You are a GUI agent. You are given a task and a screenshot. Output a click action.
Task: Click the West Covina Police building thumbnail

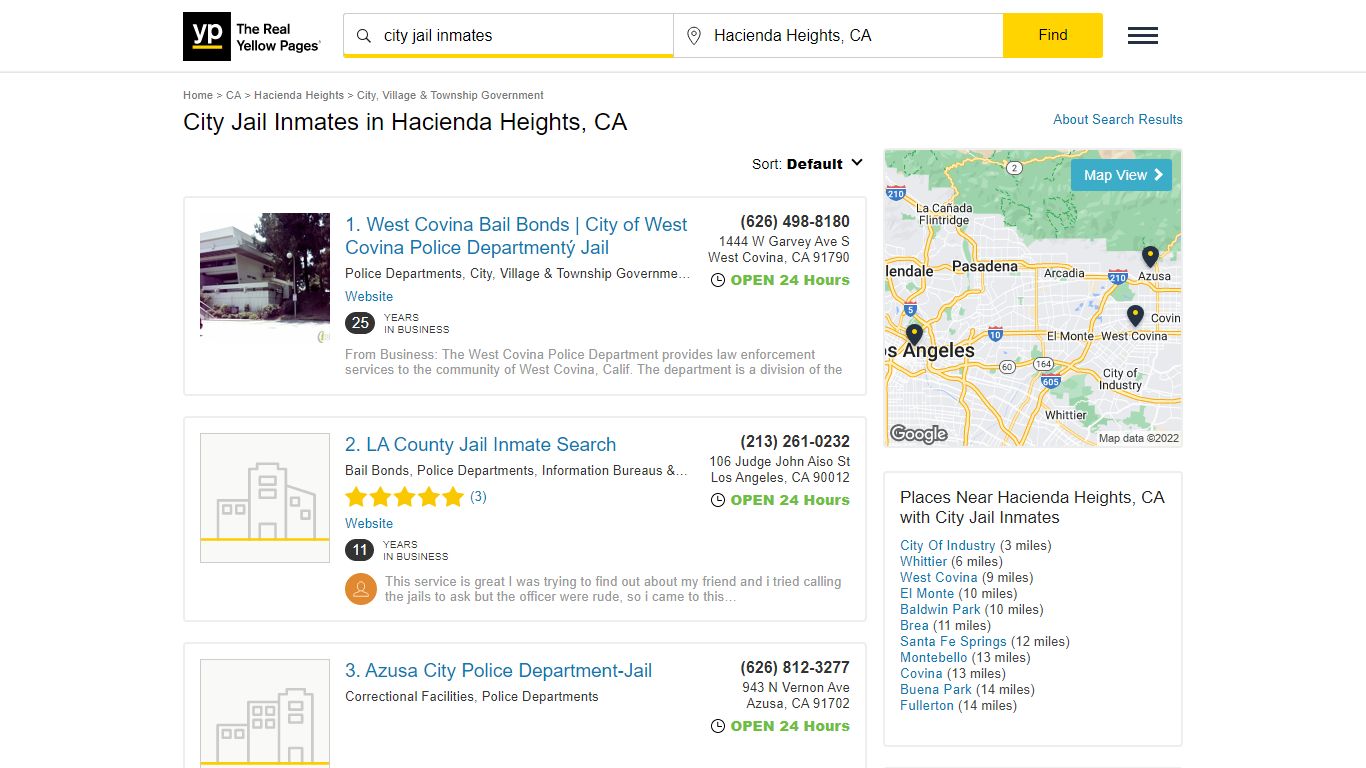click(265, 278)
